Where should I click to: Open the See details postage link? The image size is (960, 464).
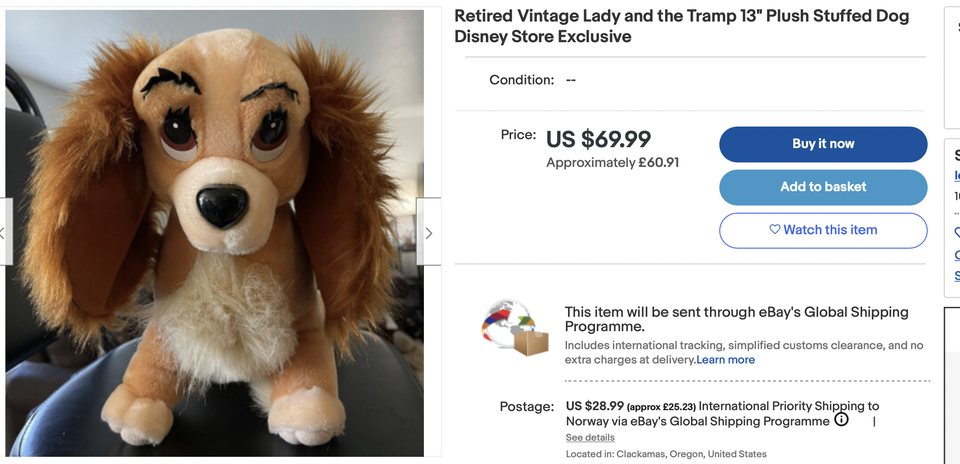click(590, 438)
